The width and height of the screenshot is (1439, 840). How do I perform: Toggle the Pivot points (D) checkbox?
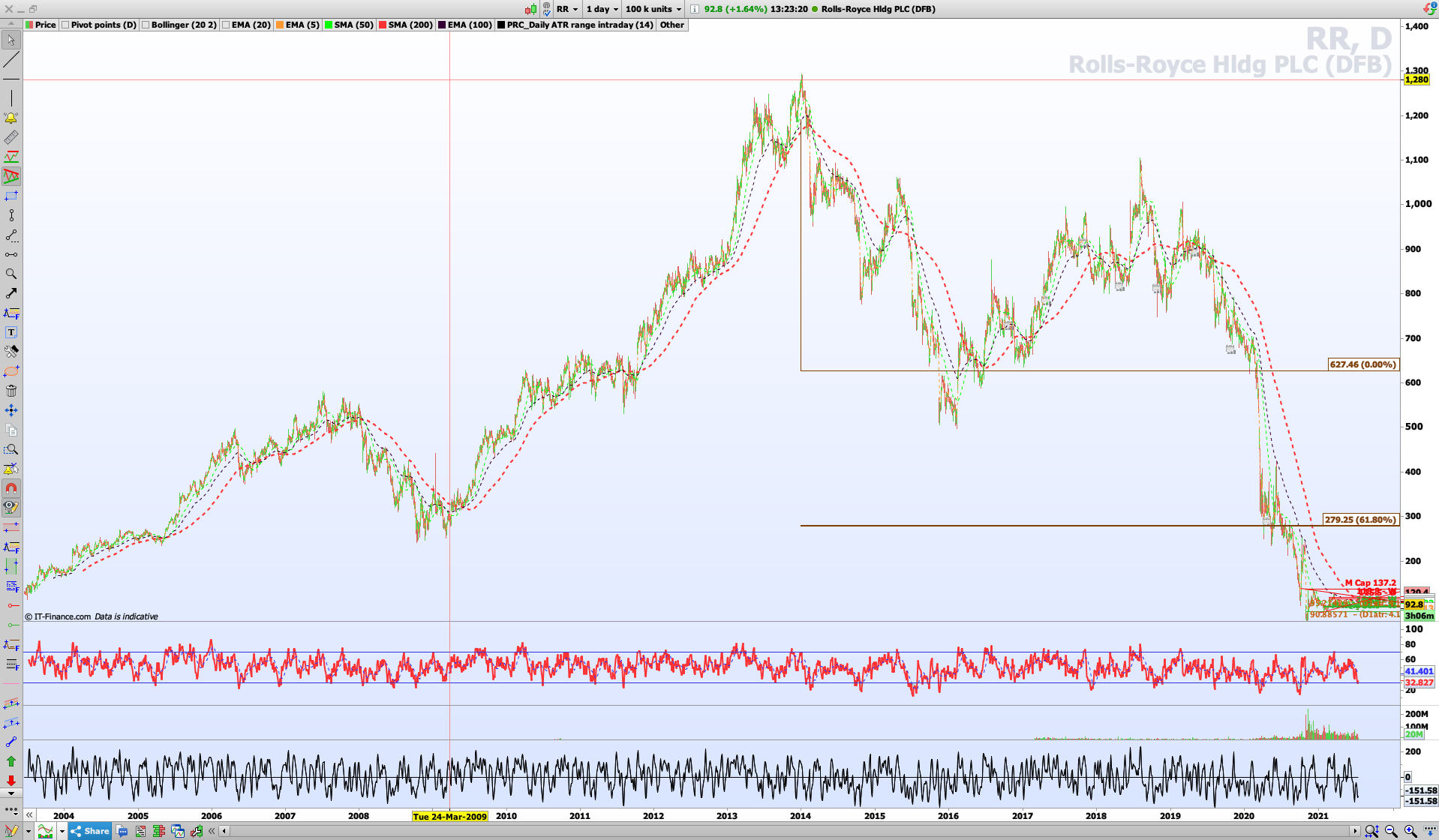pos(66,25)
